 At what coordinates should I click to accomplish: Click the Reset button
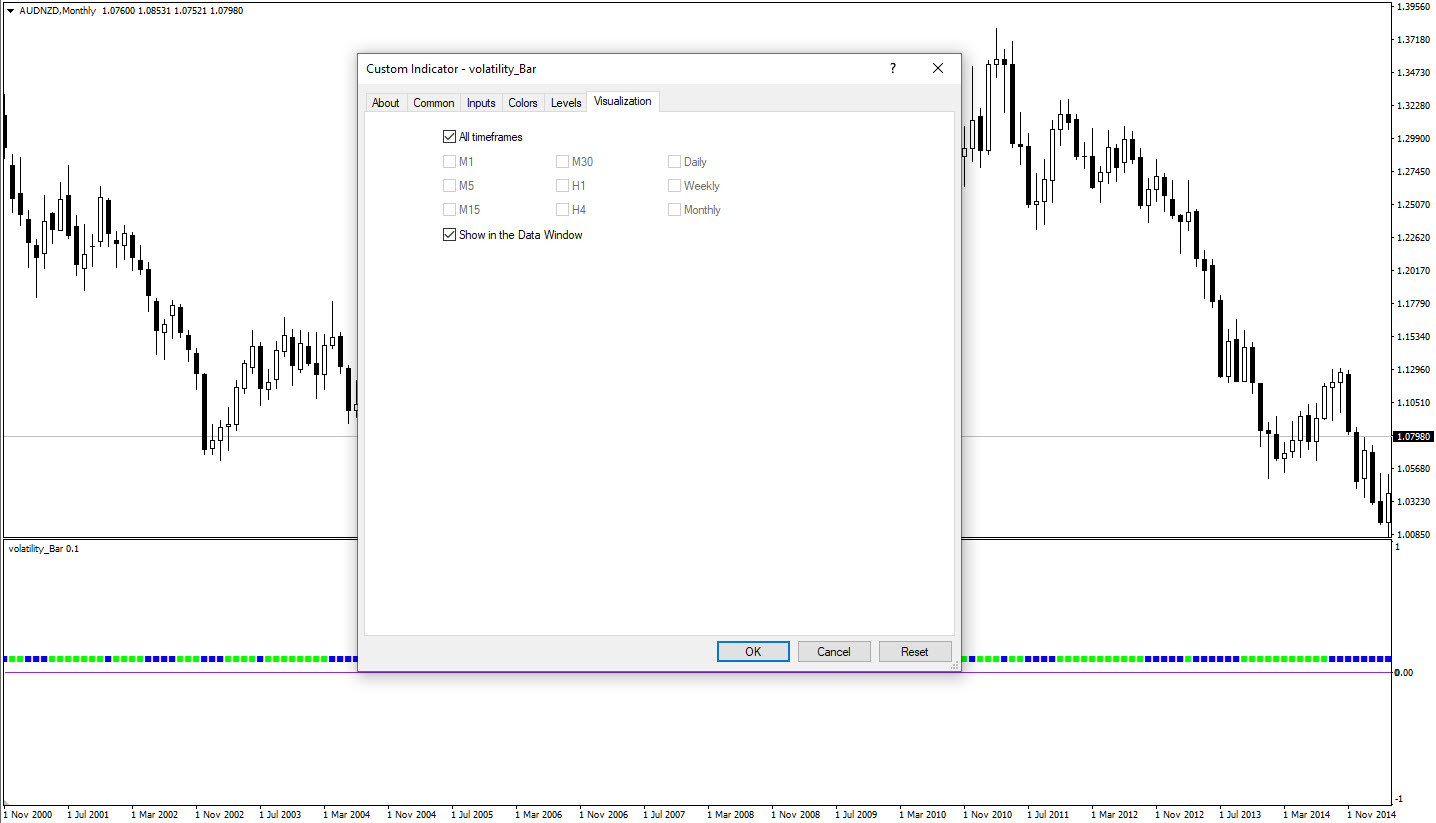[914, 652]
